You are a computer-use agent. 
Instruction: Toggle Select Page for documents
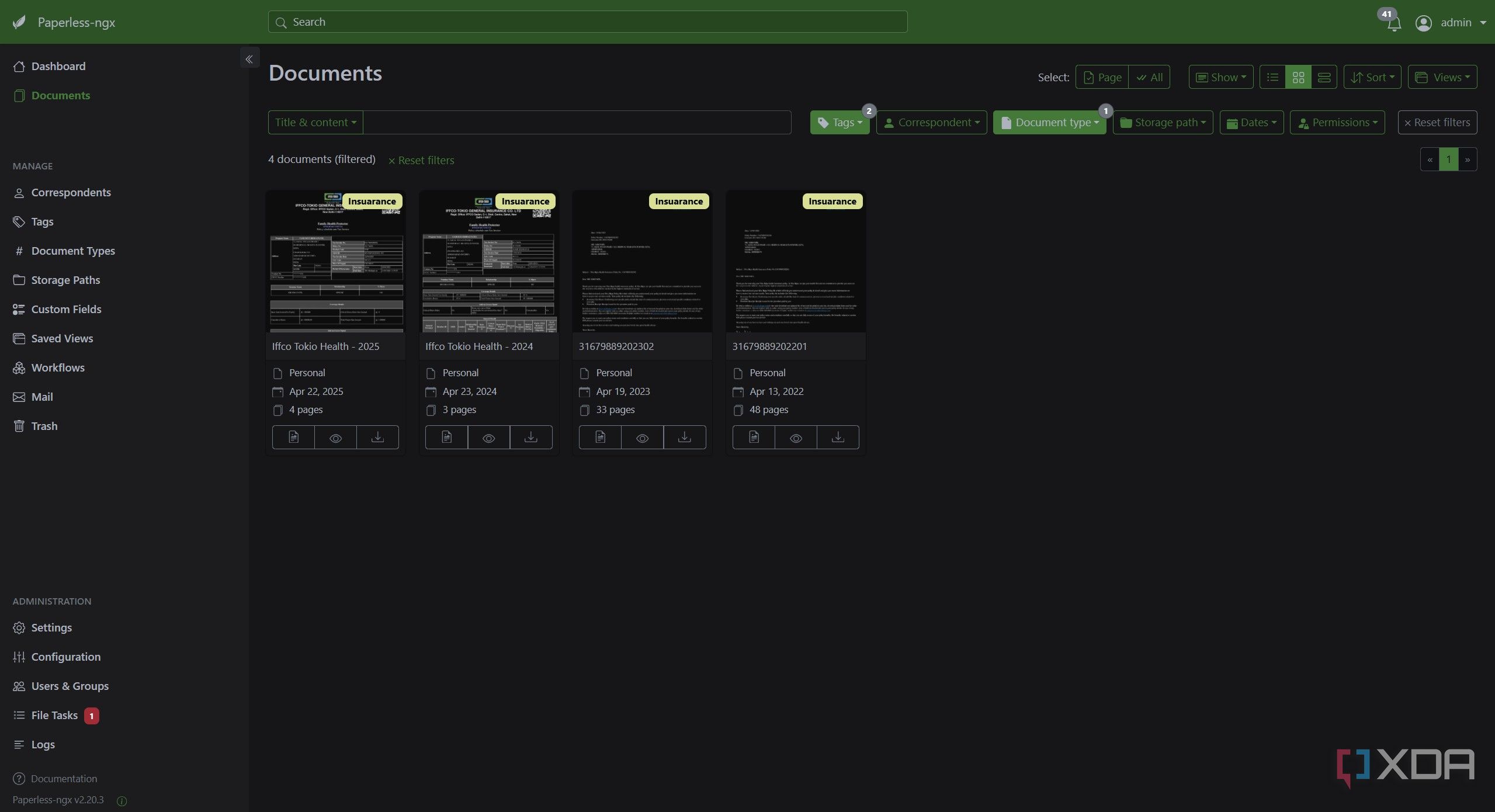click(1102, 77)
